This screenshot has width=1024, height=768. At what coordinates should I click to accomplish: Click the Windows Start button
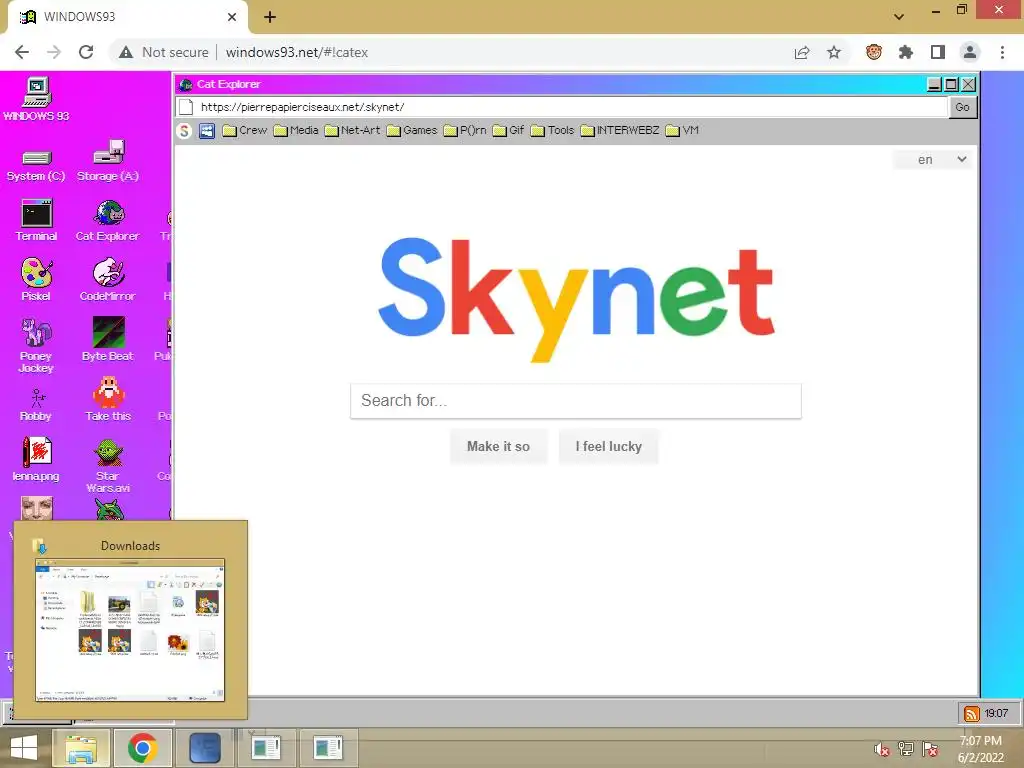click(24, 748)
